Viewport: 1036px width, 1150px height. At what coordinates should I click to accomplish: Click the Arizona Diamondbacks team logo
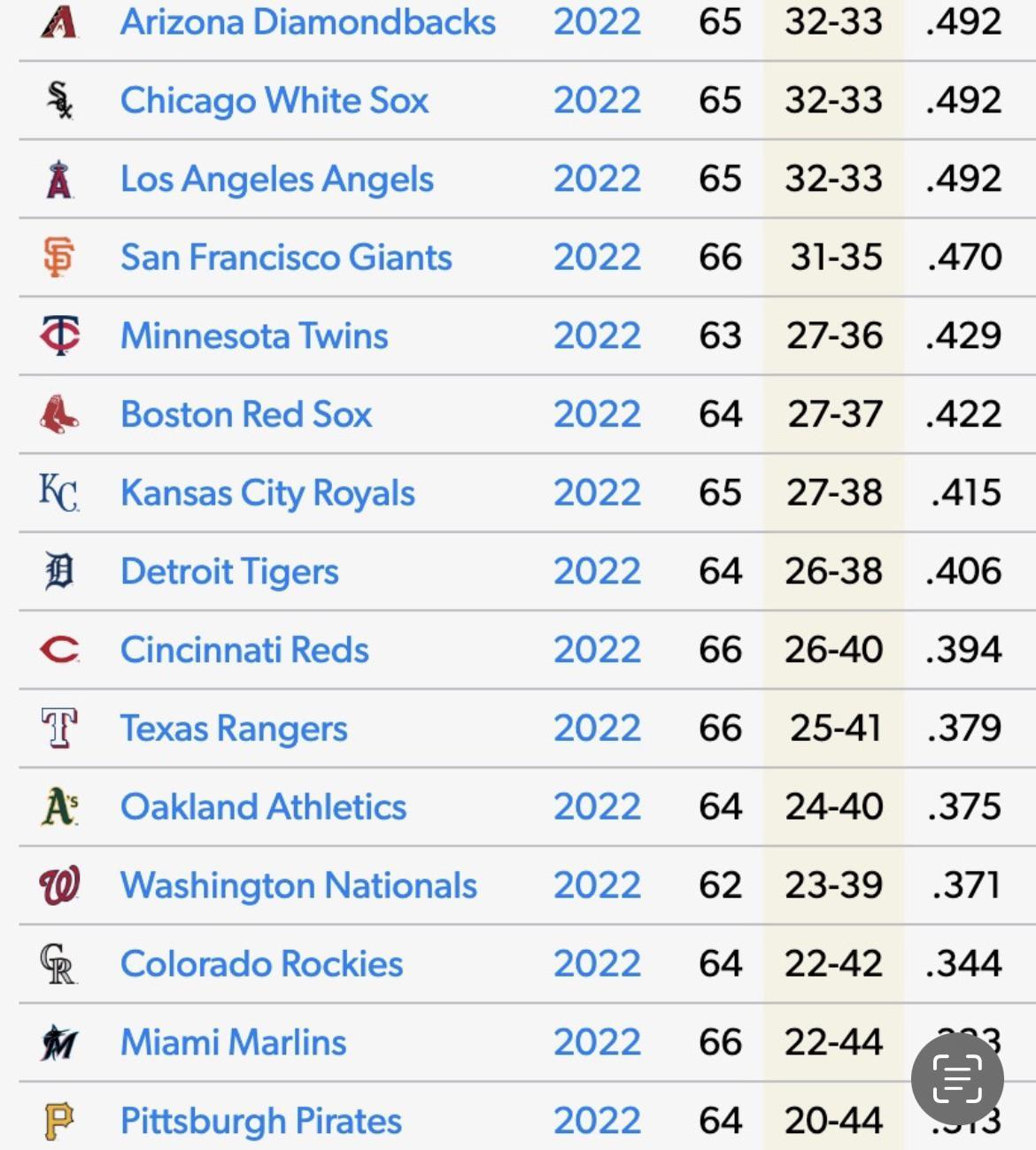coord(59,22)
